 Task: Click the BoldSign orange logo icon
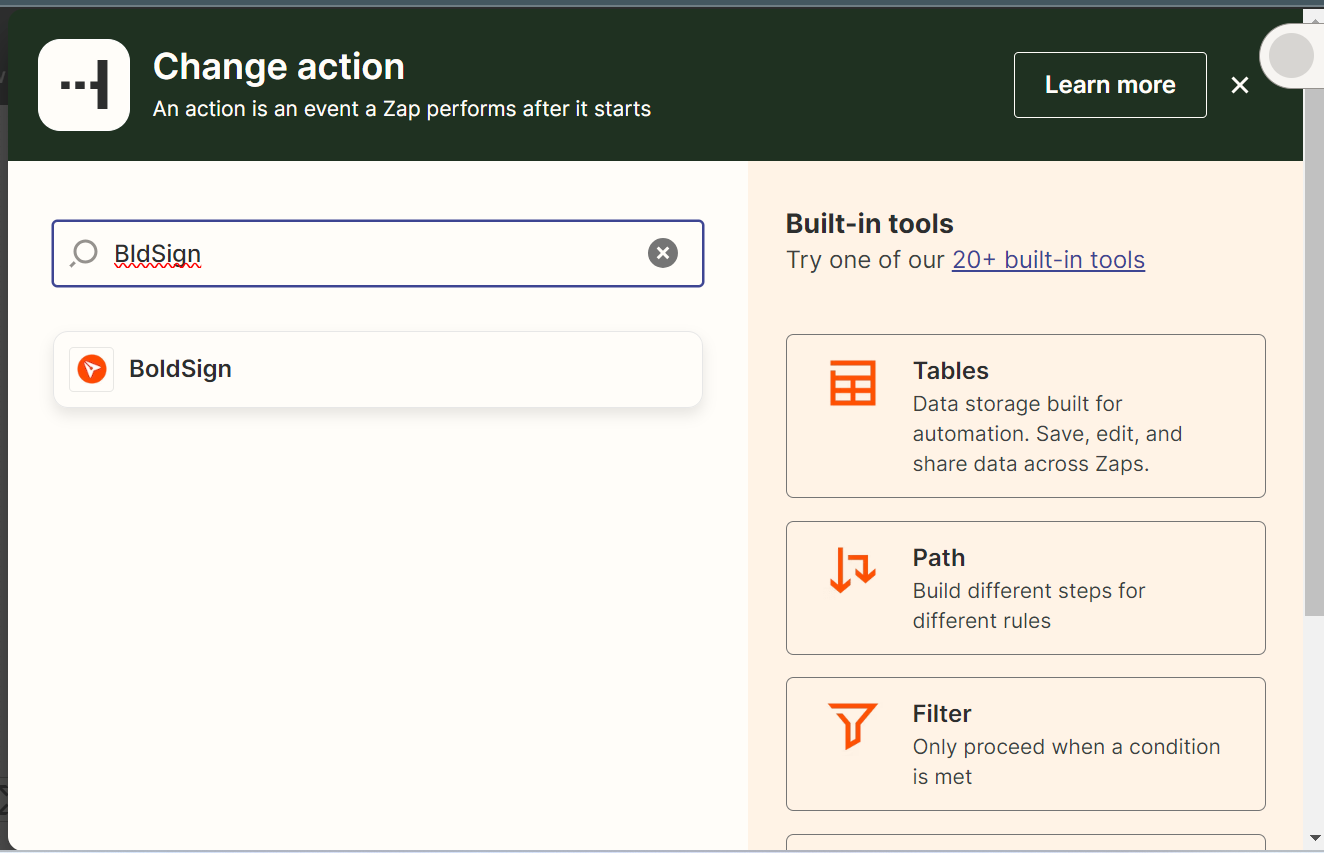pos(91,369)
